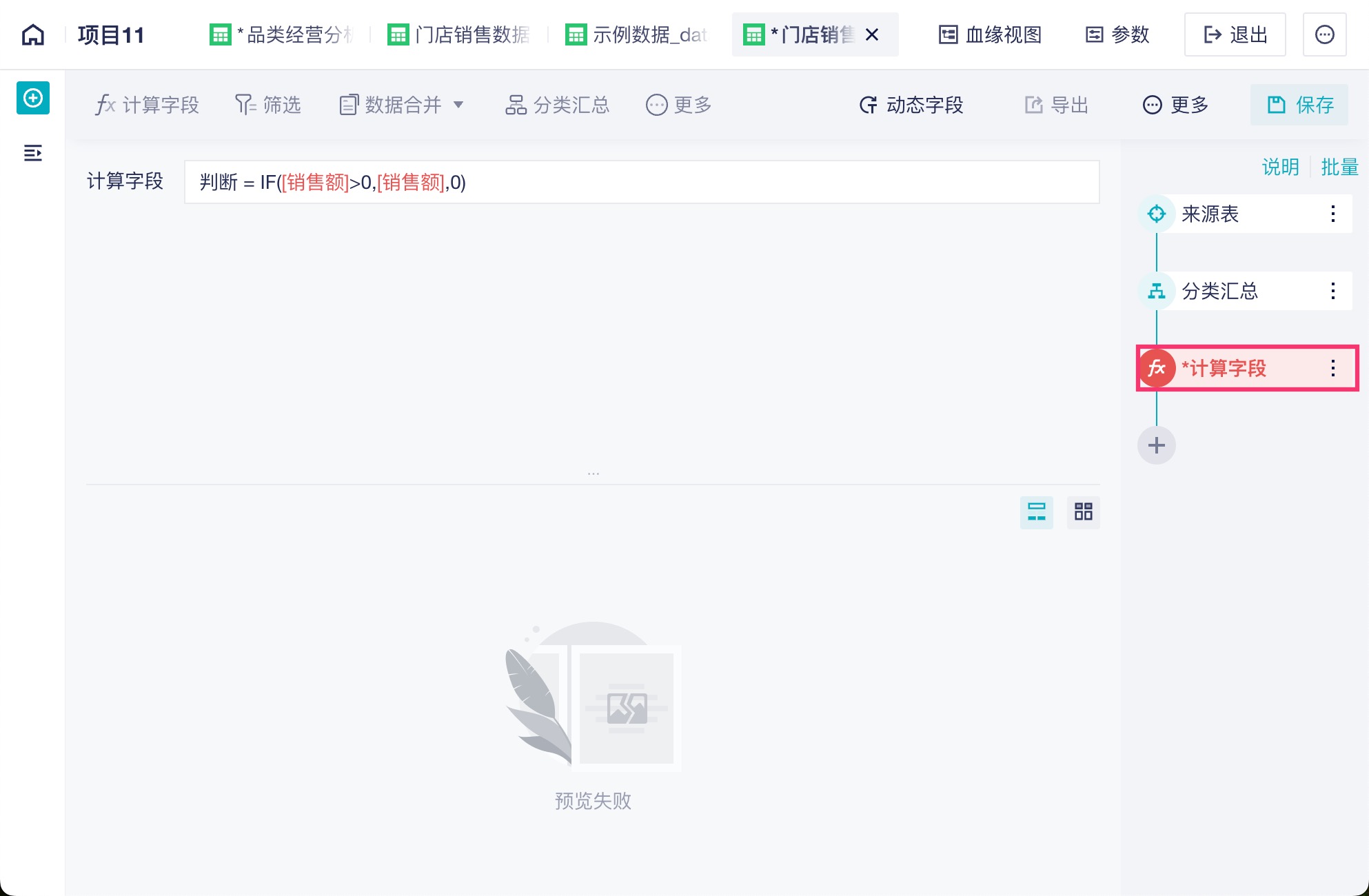This screenshot has height=896, width=1369.
Task: Click the 保存 save button
Action: 1299,105
